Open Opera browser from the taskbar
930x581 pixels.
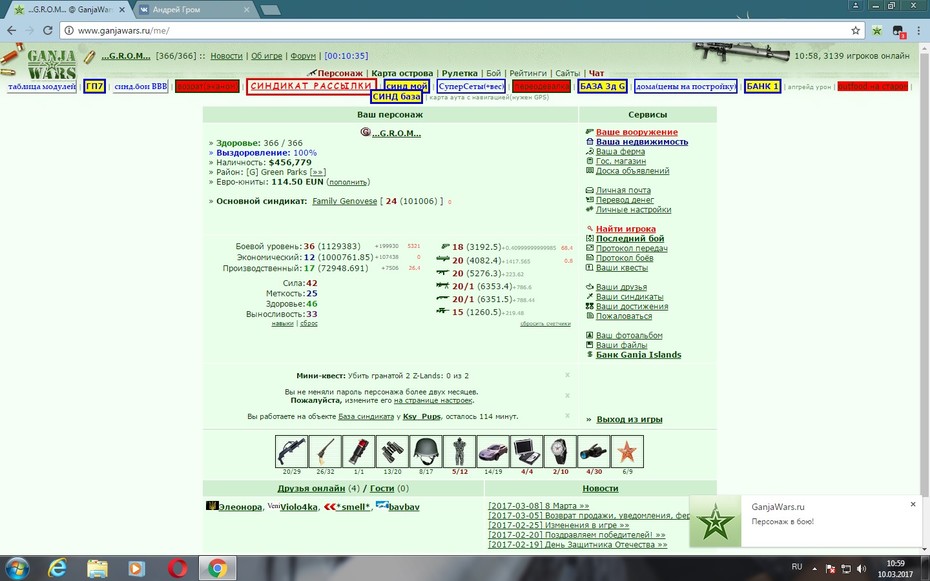[177, 569]
